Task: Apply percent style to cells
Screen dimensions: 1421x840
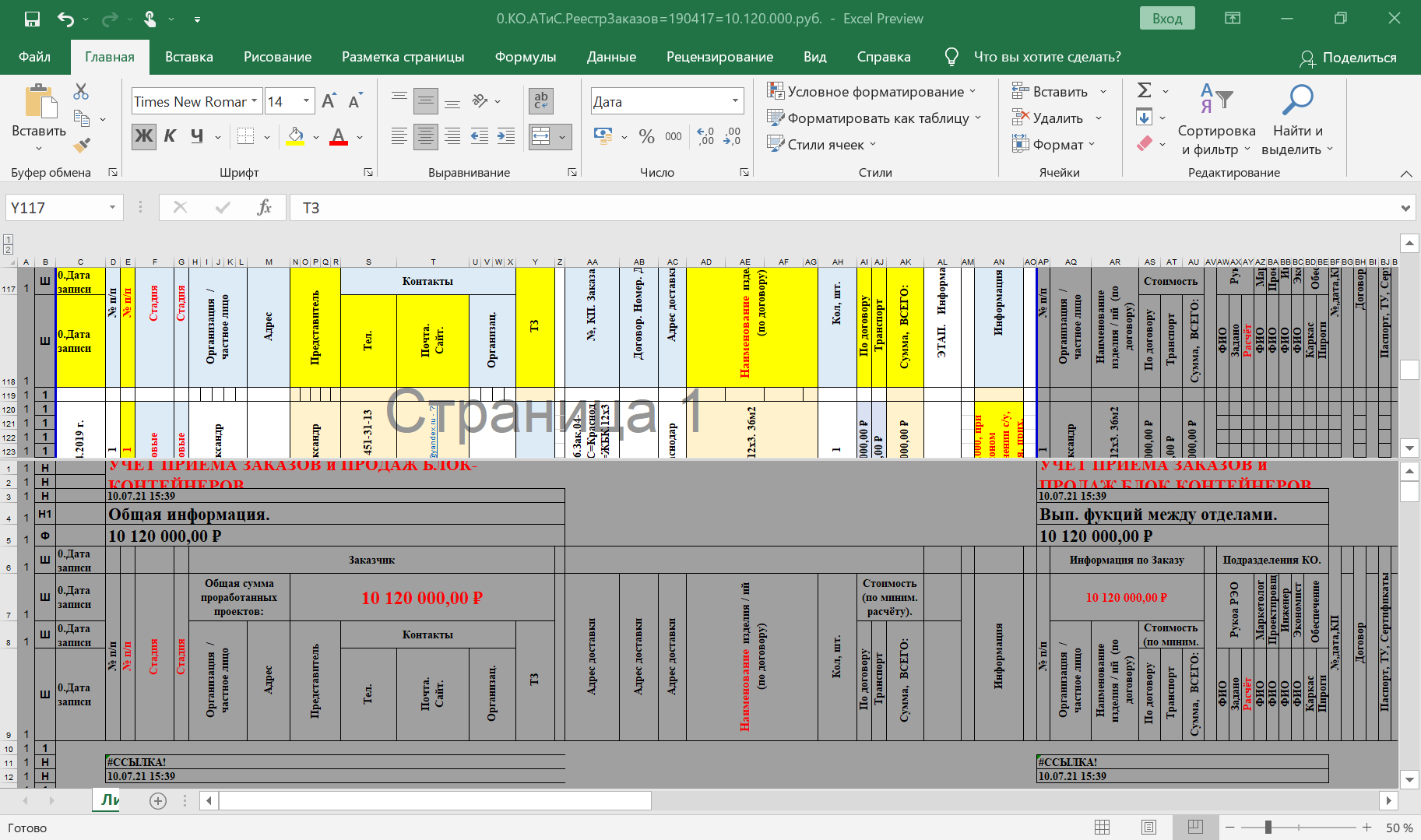Action: (x=646, y=136)
